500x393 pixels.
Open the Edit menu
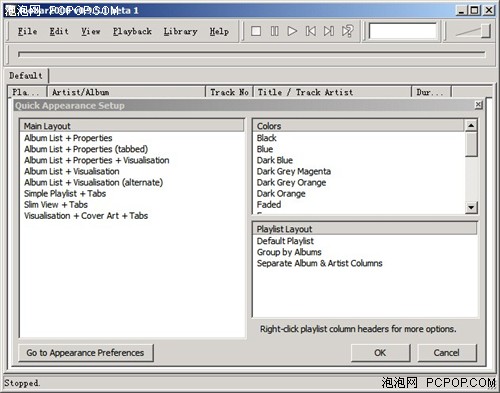tap(59, 31)
